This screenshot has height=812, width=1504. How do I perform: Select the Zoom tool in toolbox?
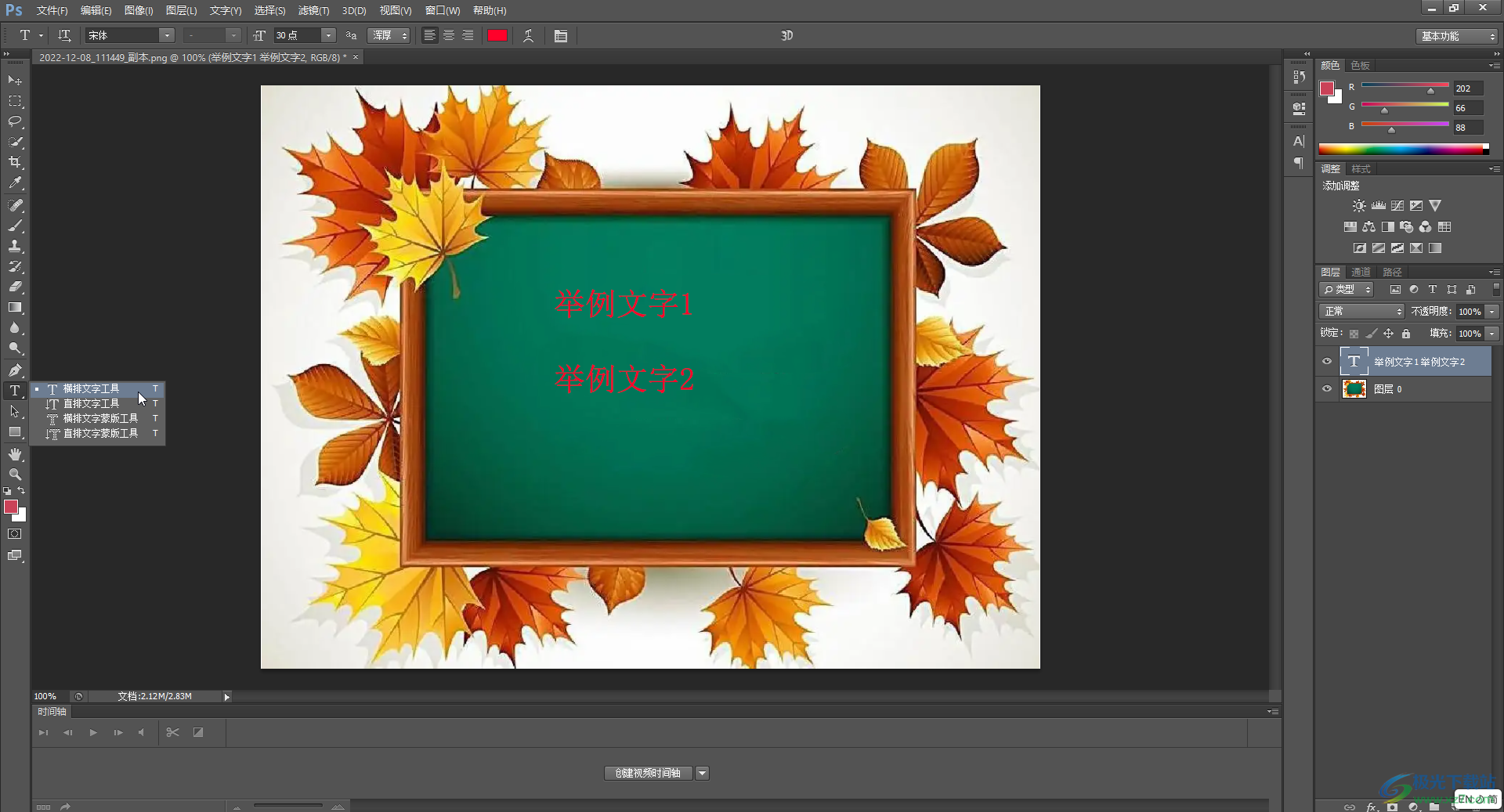tap(15, 475)
